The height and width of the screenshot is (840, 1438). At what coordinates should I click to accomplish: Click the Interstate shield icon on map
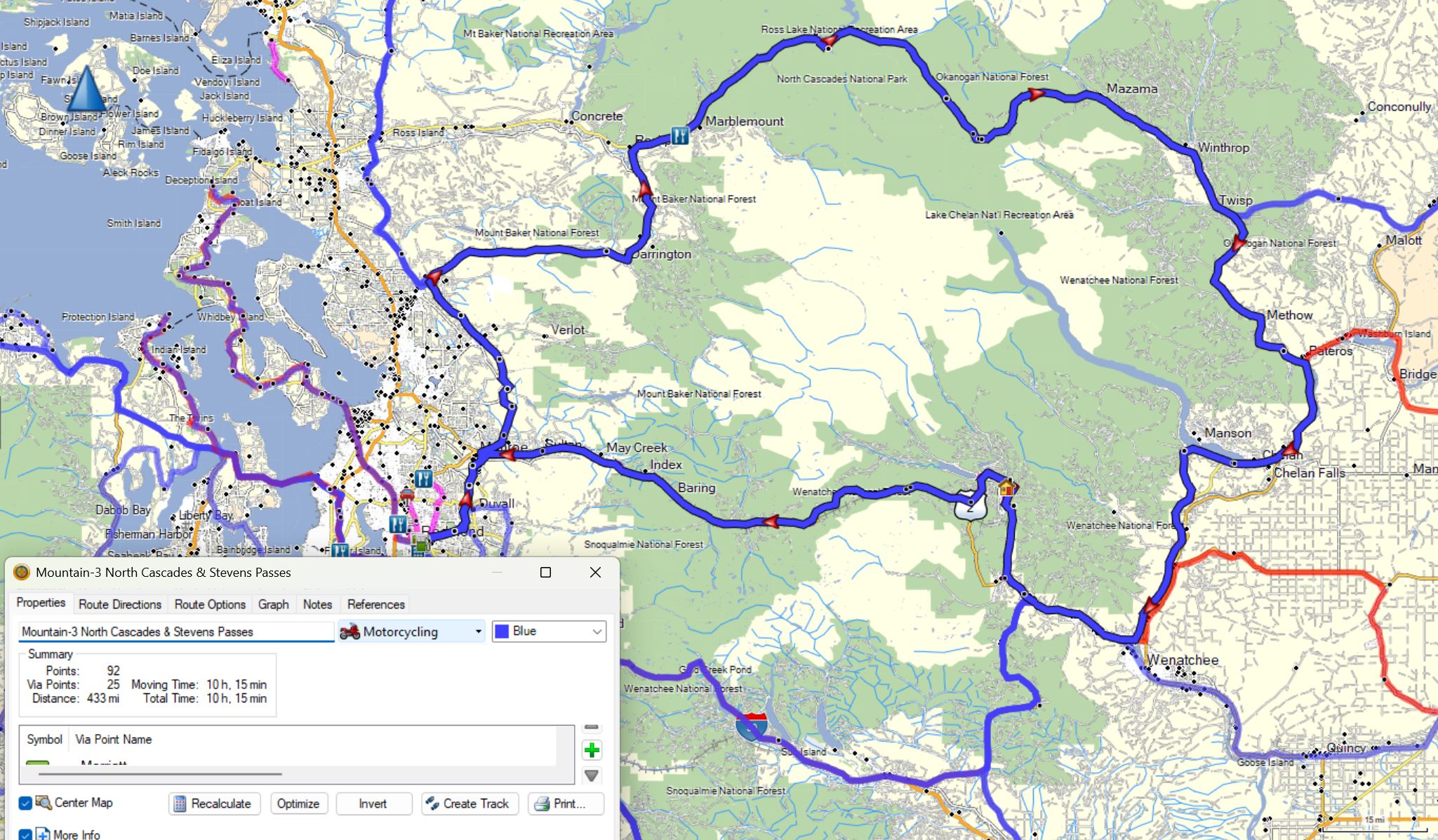click(x=753, y=726)
